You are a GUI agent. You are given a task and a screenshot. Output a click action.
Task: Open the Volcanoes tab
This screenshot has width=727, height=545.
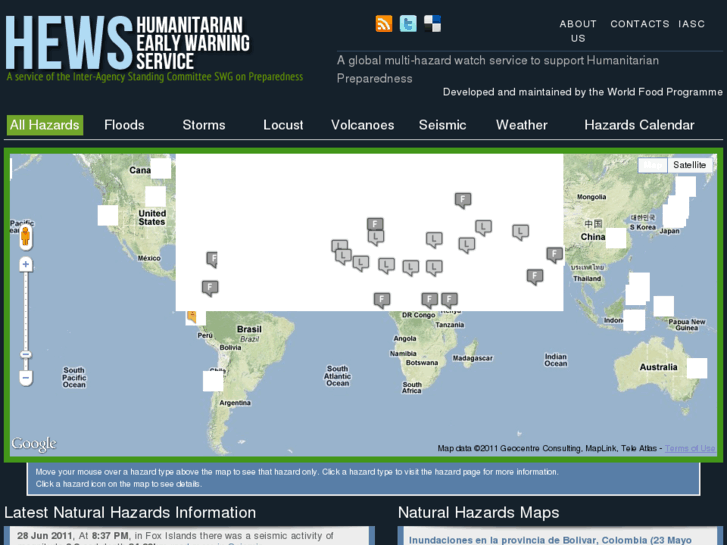tap(363, 125)
